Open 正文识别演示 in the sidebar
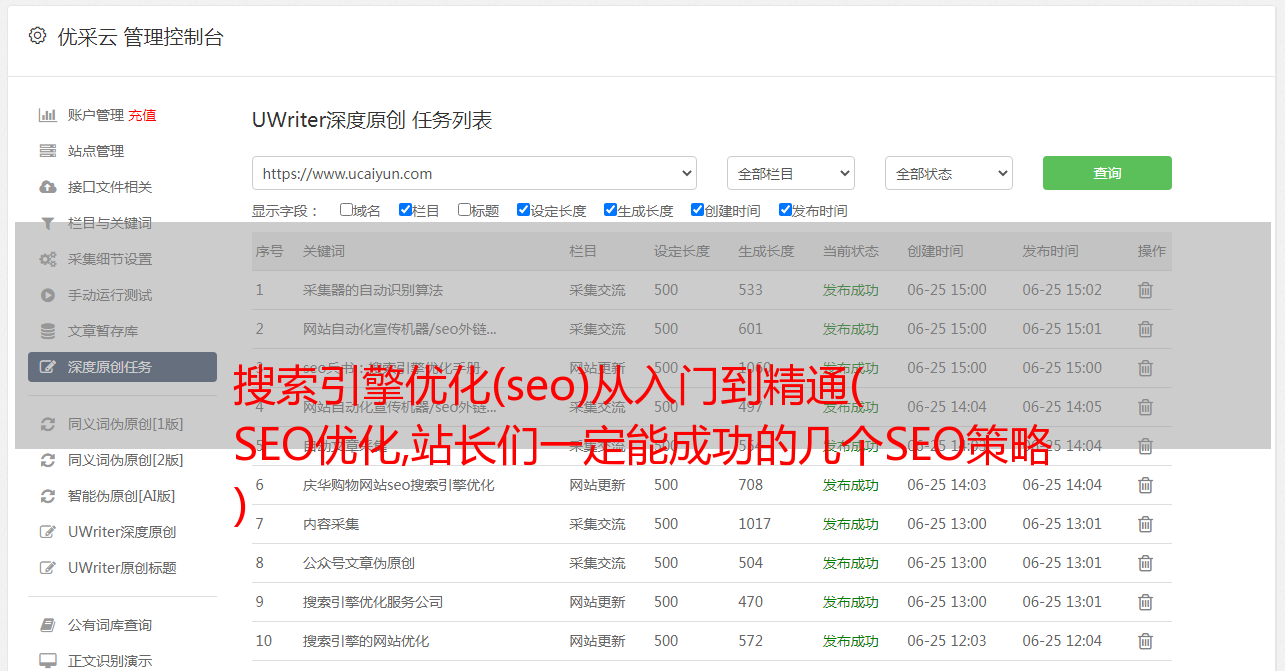This screenshot has width=1285, height=671. (x=110, y=661)
